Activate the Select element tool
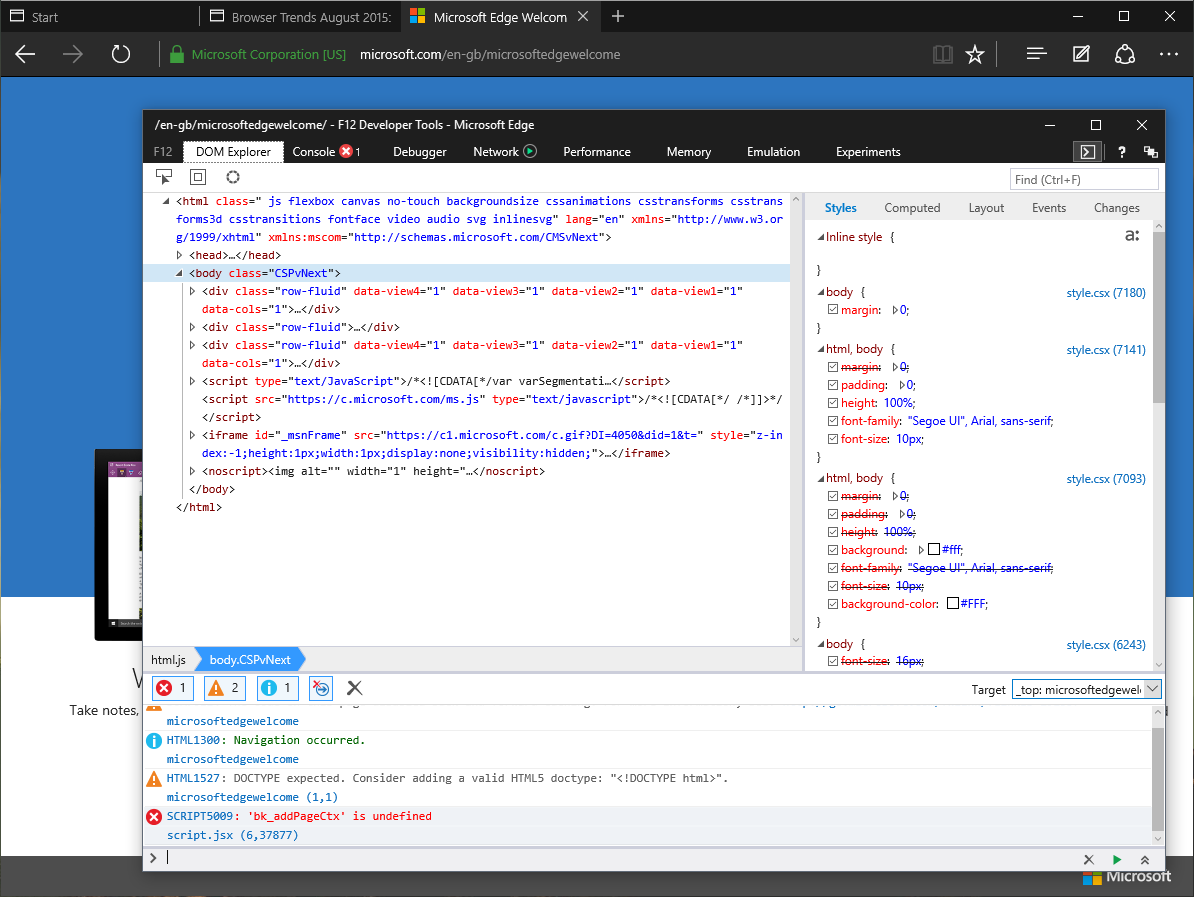Viewport: 1194px width, 897px height. click(164, 177)
